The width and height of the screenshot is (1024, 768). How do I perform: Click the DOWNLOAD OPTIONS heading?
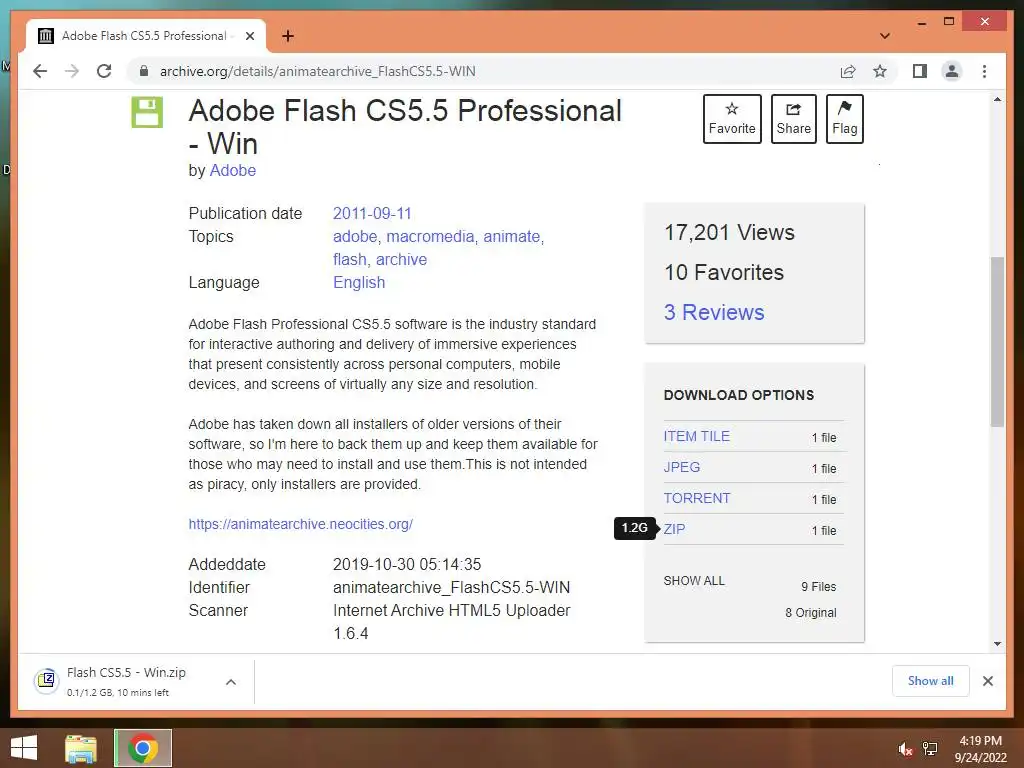click(x=739, y=395)
